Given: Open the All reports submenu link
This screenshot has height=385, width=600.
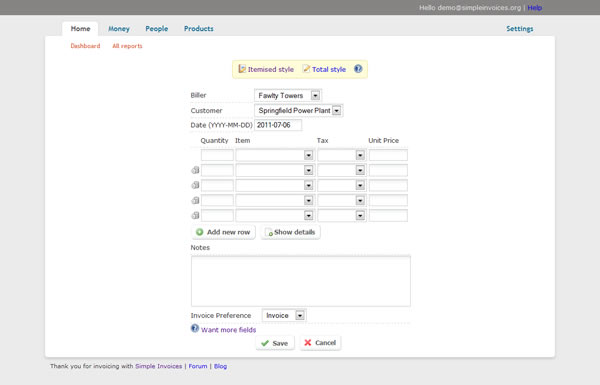Looking at the screenshot, I should click(127, 46).
